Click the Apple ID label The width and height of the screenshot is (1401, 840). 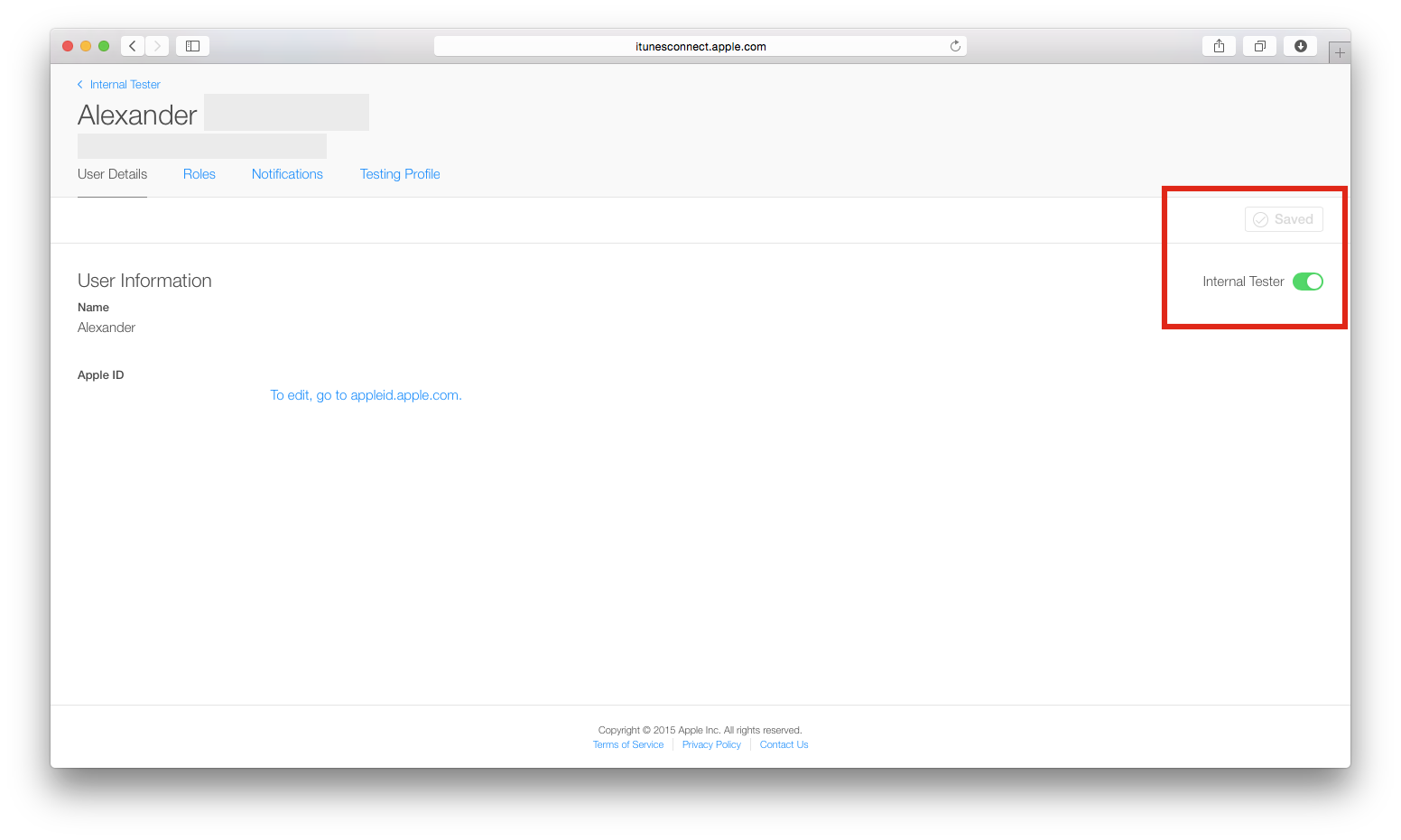[x=100, y=375]
